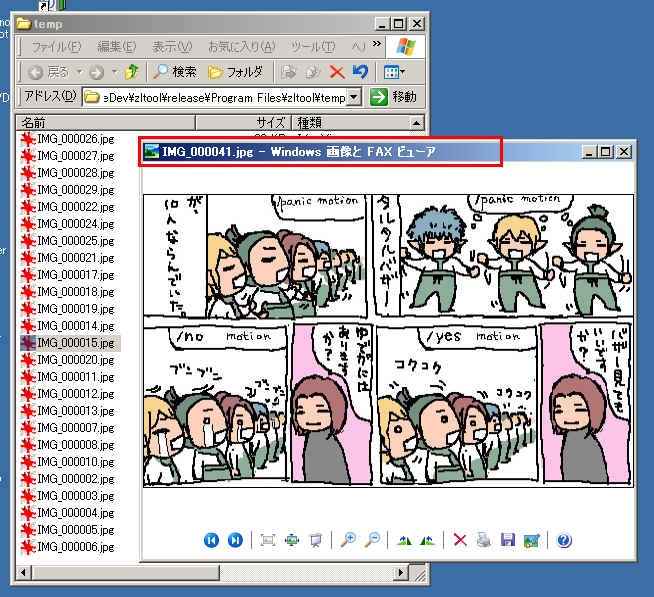Click the forward arrow in temp window
This screenshot has width=654, height=597.
(97, 73)
